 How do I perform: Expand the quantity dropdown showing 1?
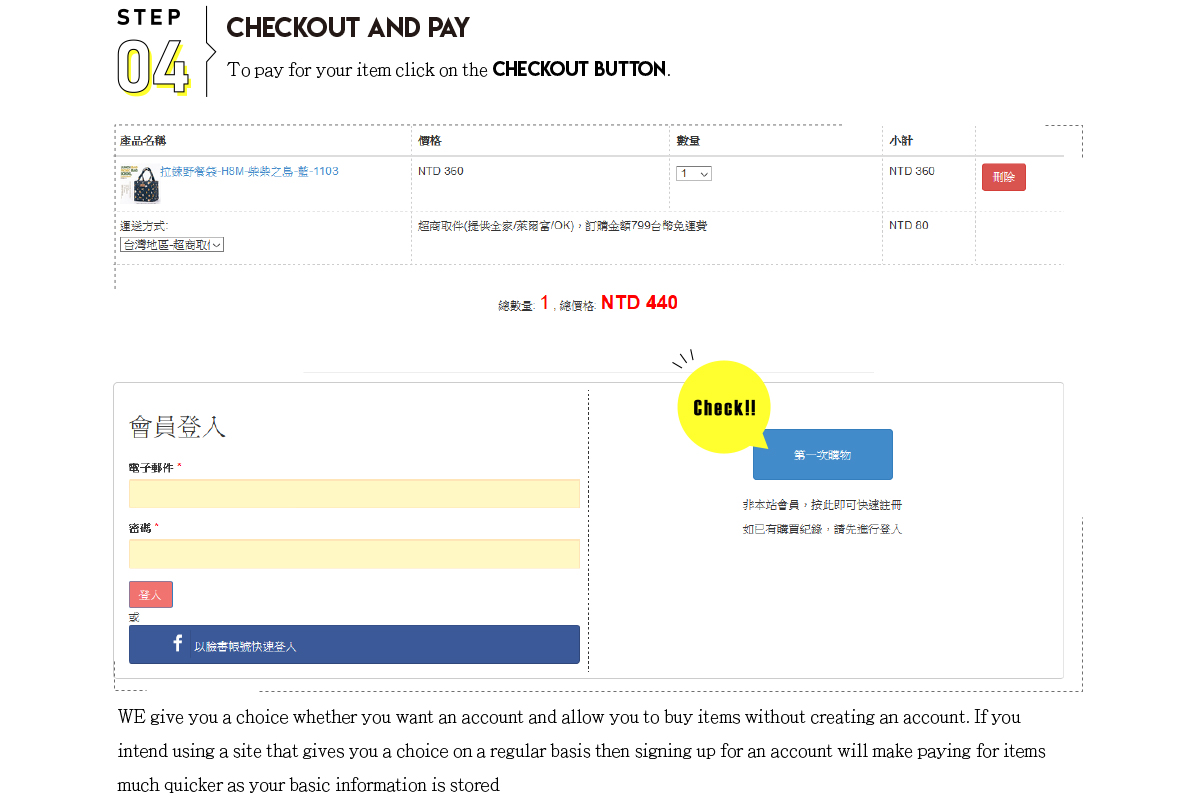(x=694, y=174)
